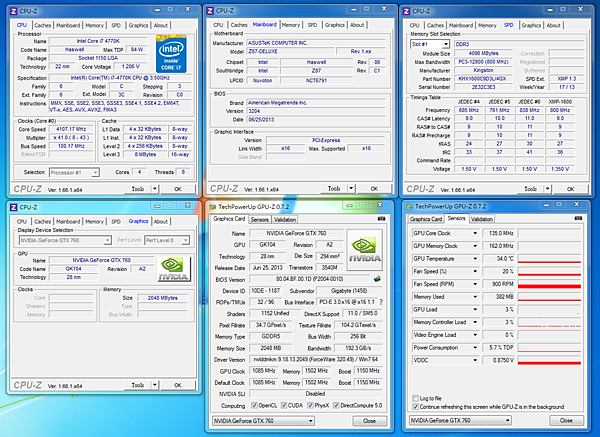The width and height of the screenshot is (600, 437).
Task: Click Close in GPU-Z Graphics Card window
Action: point(369,421)
